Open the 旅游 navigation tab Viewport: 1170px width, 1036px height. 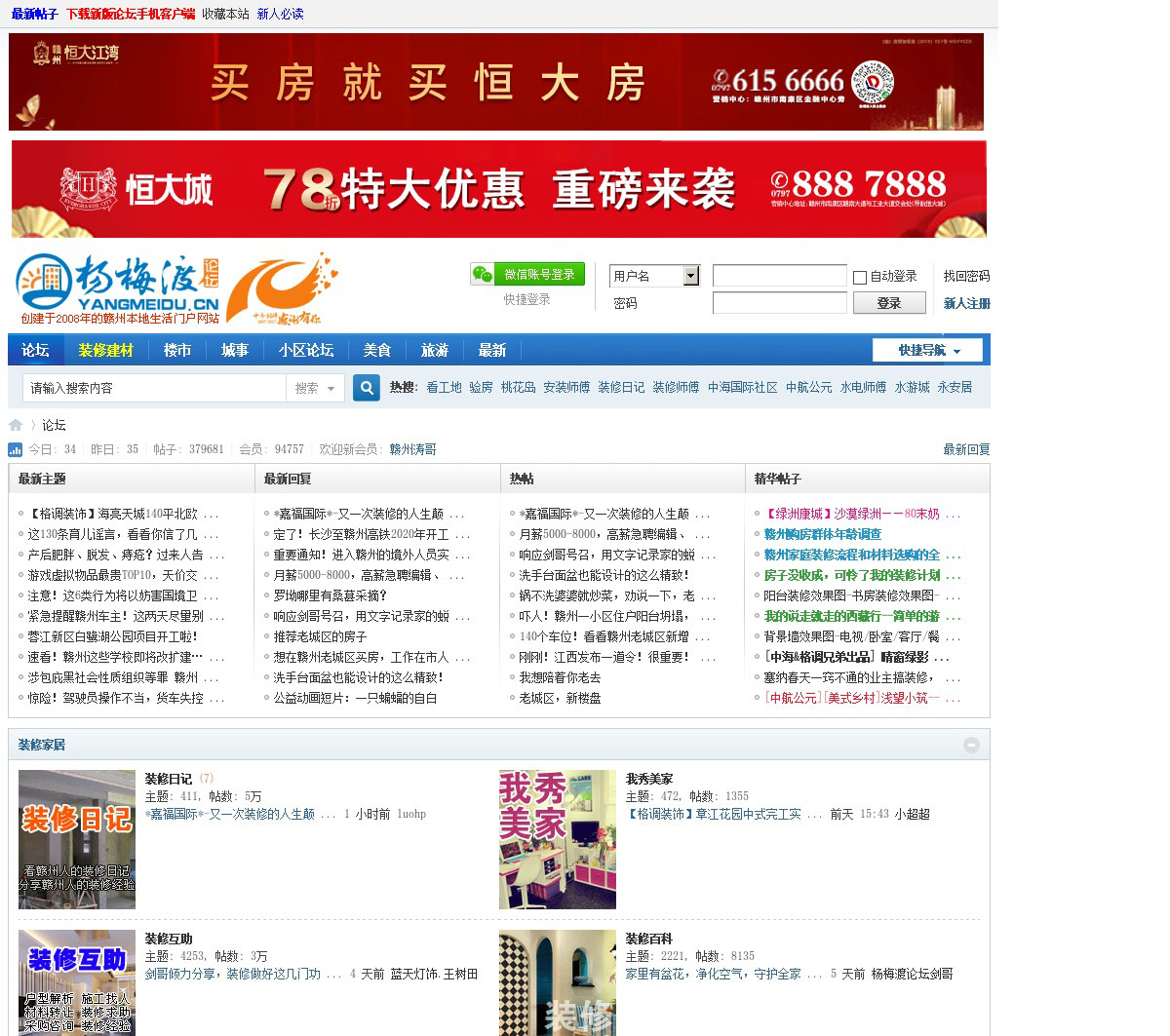435,351
